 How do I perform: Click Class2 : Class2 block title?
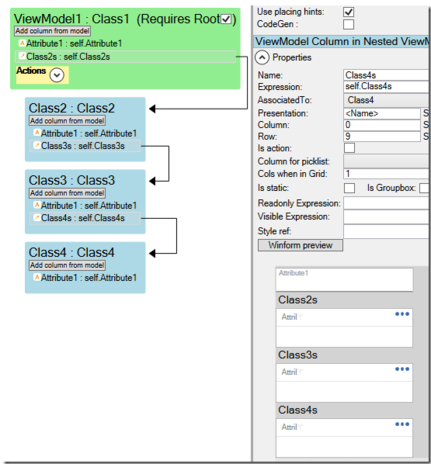[x=71, y=108]
